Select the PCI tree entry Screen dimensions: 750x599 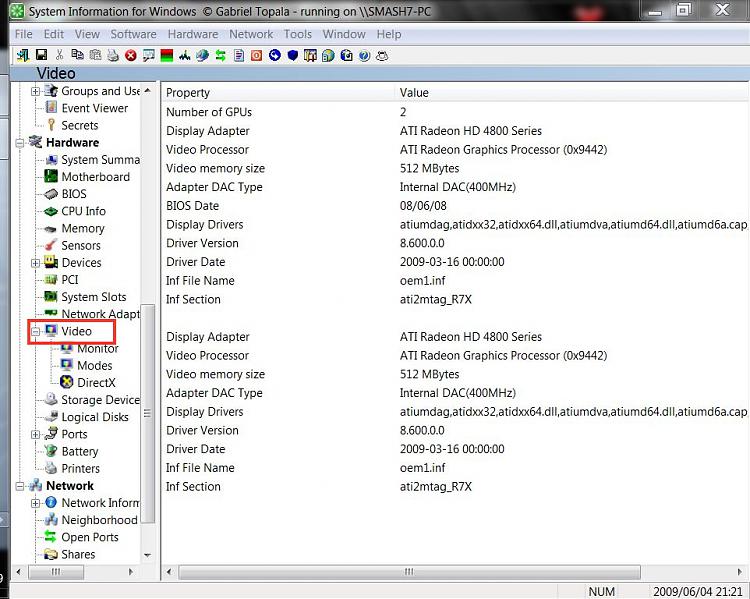[70, 279]
